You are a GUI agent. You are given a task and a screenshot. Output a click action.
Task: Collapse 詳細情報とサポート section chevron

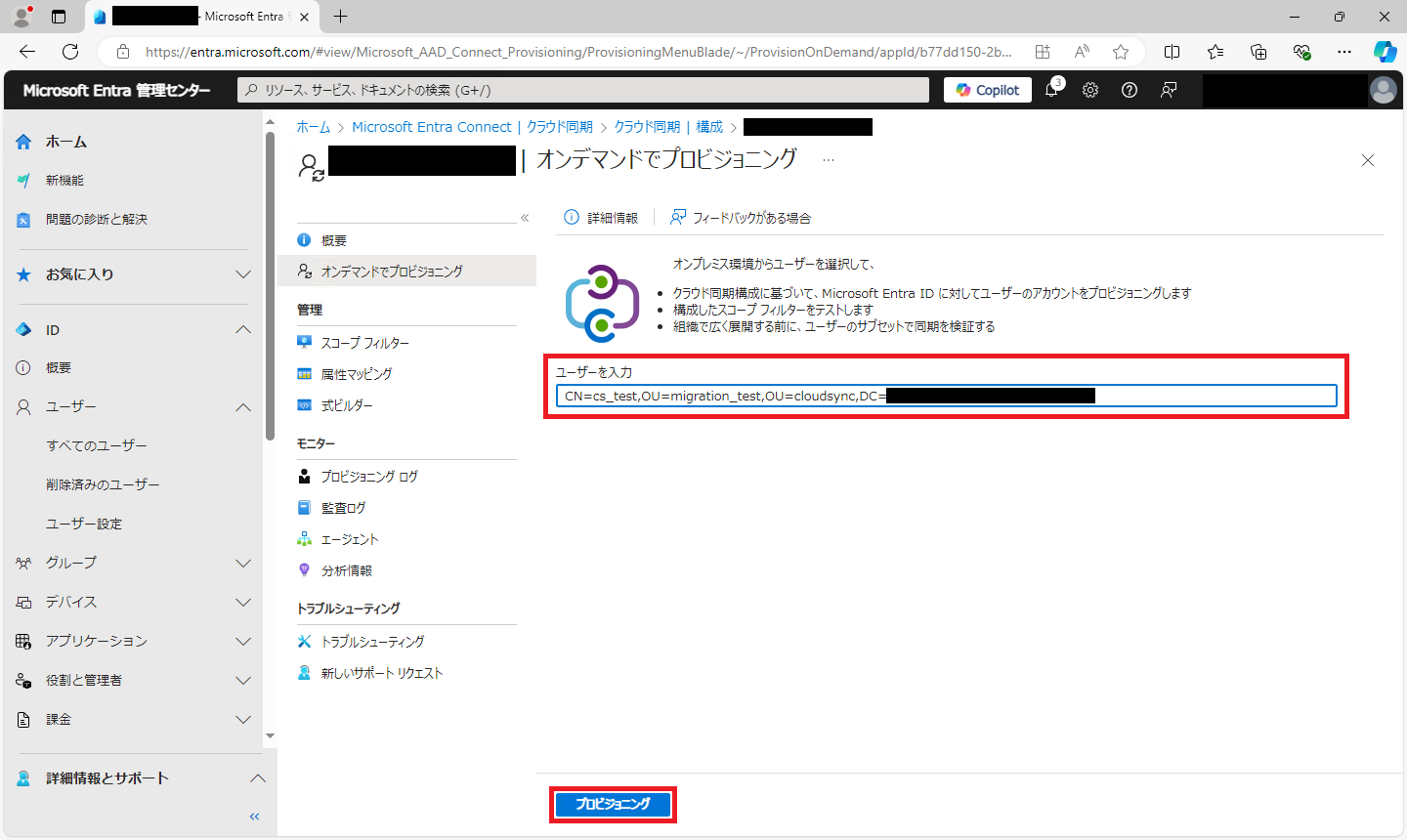tap(258, 778)
